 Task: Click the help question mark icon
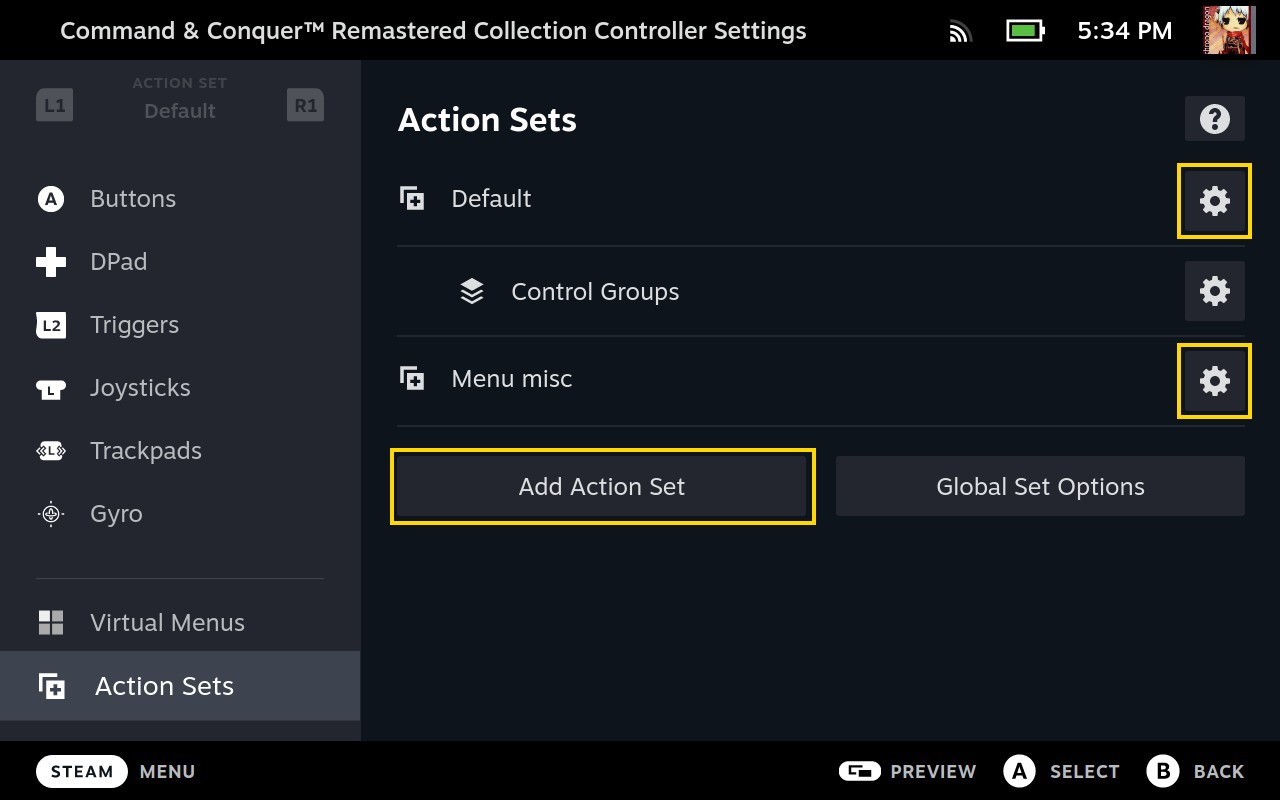click(1214, 119)
